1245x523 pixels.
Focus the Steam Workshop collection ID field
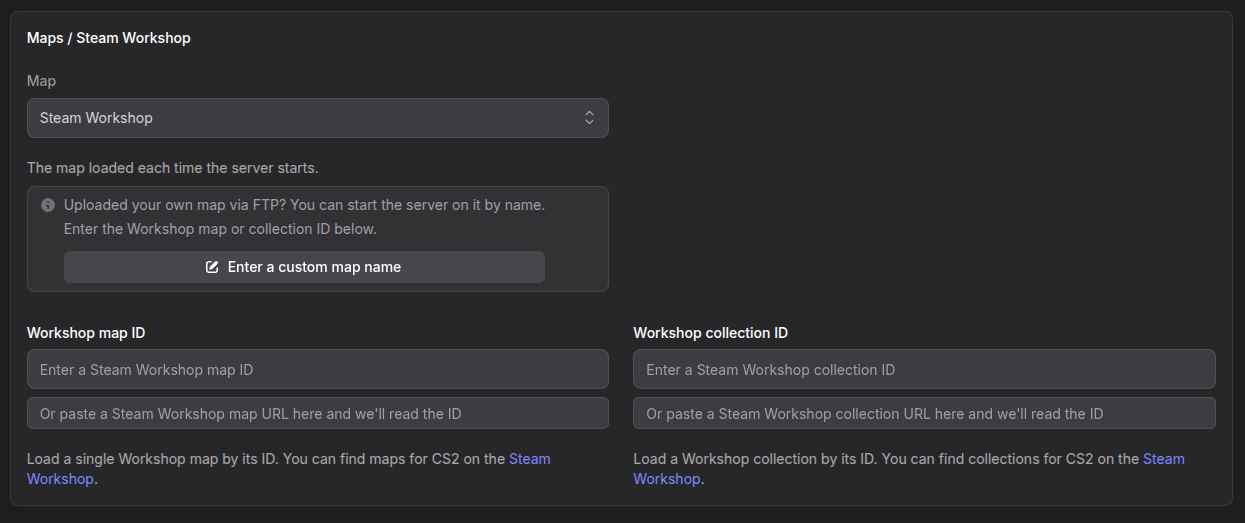point(924,369)
